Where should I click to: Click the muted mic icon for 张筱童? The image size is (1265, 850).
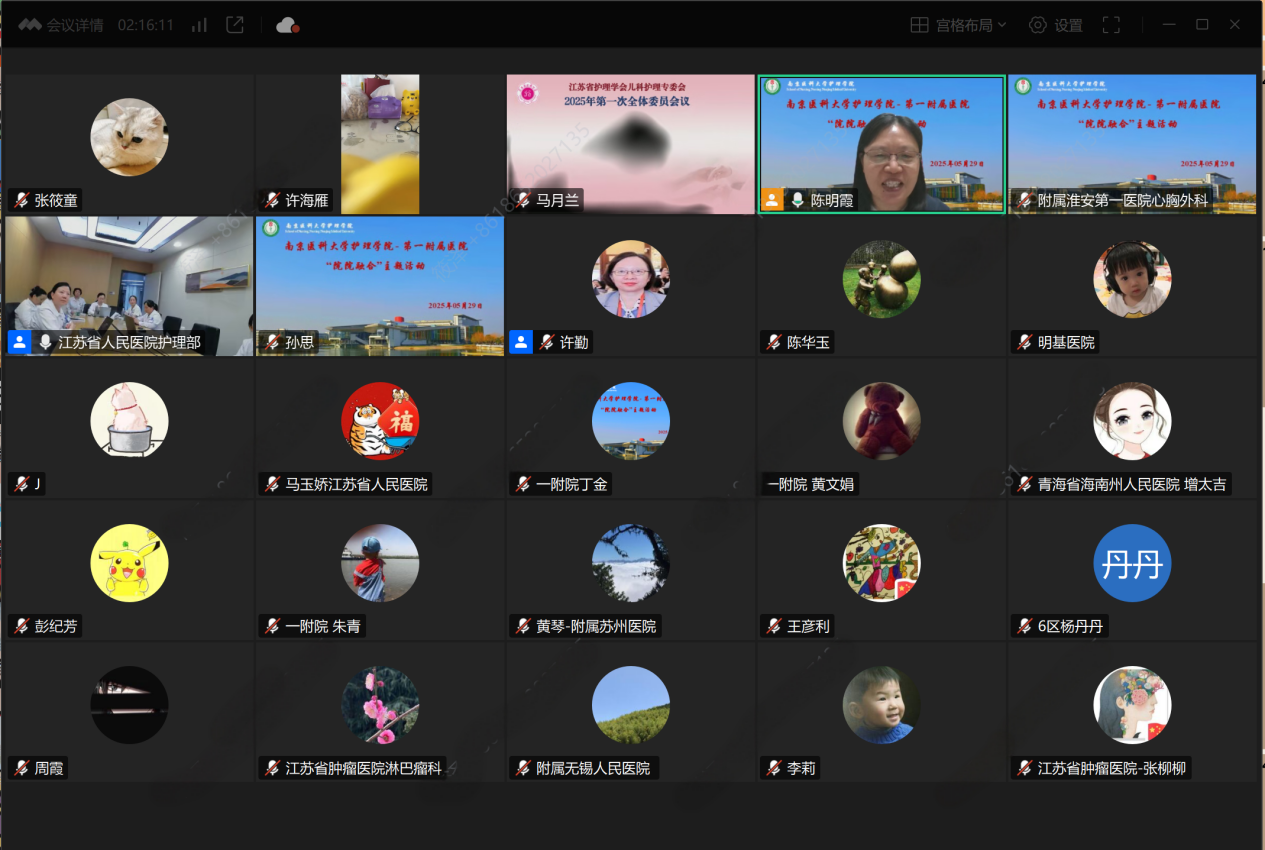tap(21, 200)
